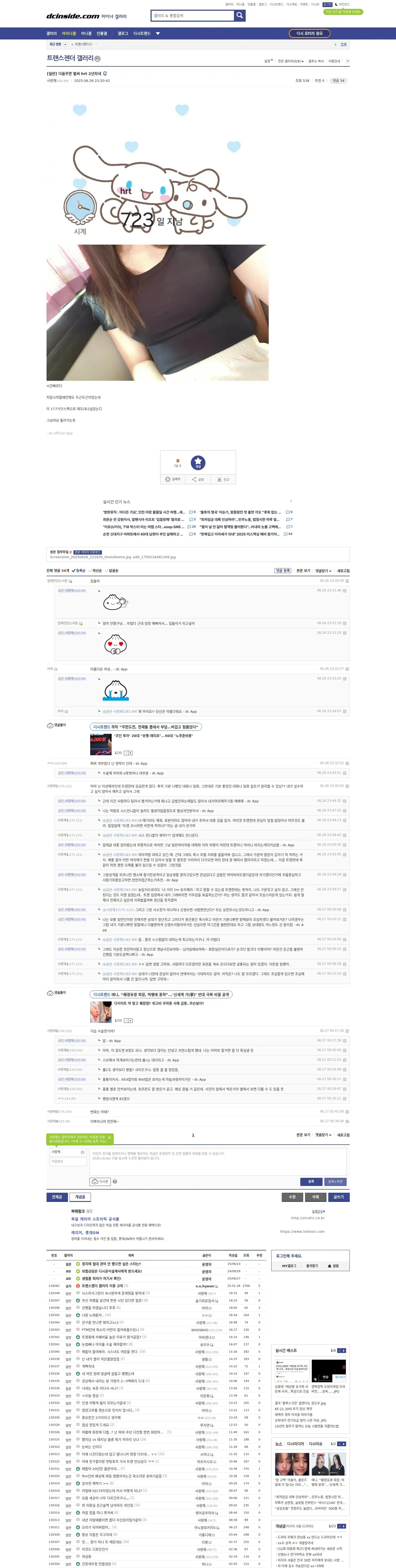Click upper 새로고침 comments refresh link
The height and width of the screenshot is (1568, 396).
pyautogui.click(x=344, y=571)
